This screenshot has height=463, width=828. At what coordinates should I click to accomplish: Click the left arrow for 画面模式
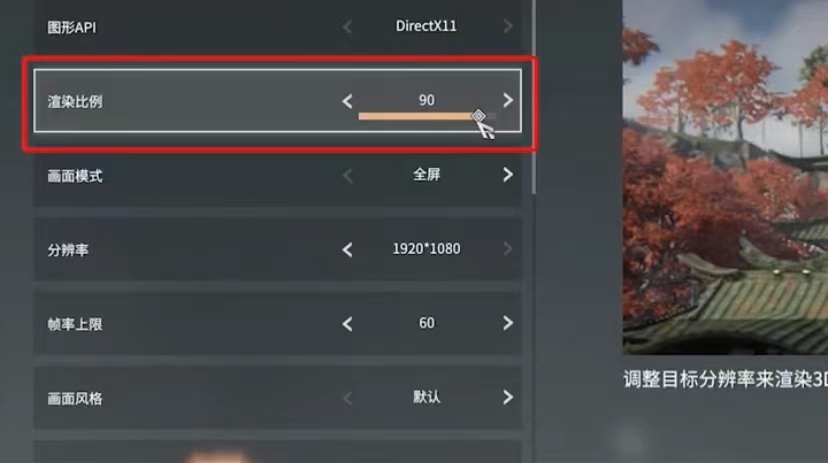[x=347, y=175]
